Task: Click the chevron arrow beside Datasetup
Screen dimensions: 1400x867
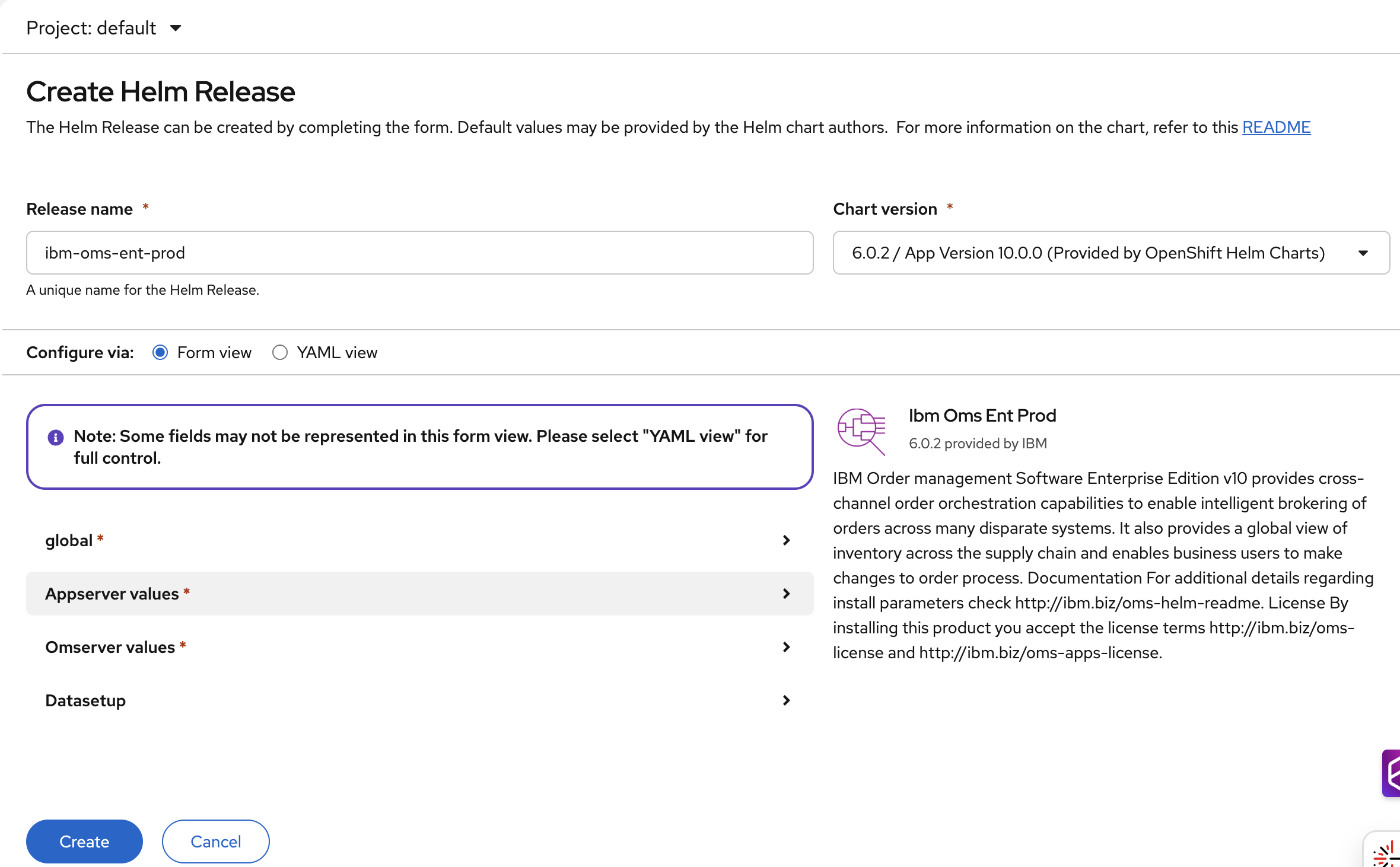Action: pyautogui.click(x=786, y=700)
